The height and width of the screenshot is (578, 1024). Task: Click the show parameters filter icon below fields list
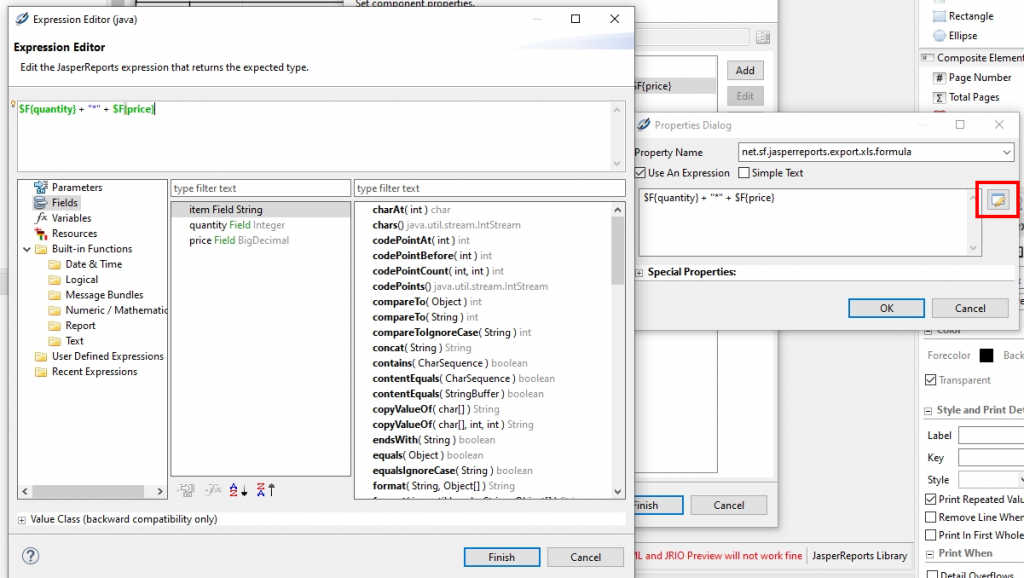coord(186,490)
